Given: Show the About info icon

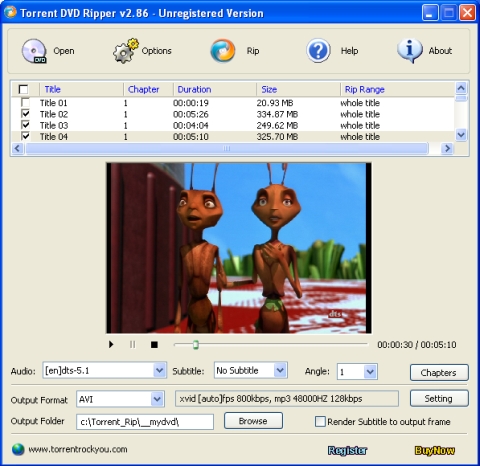Looking at the screenshot, I should click(410, 51).
